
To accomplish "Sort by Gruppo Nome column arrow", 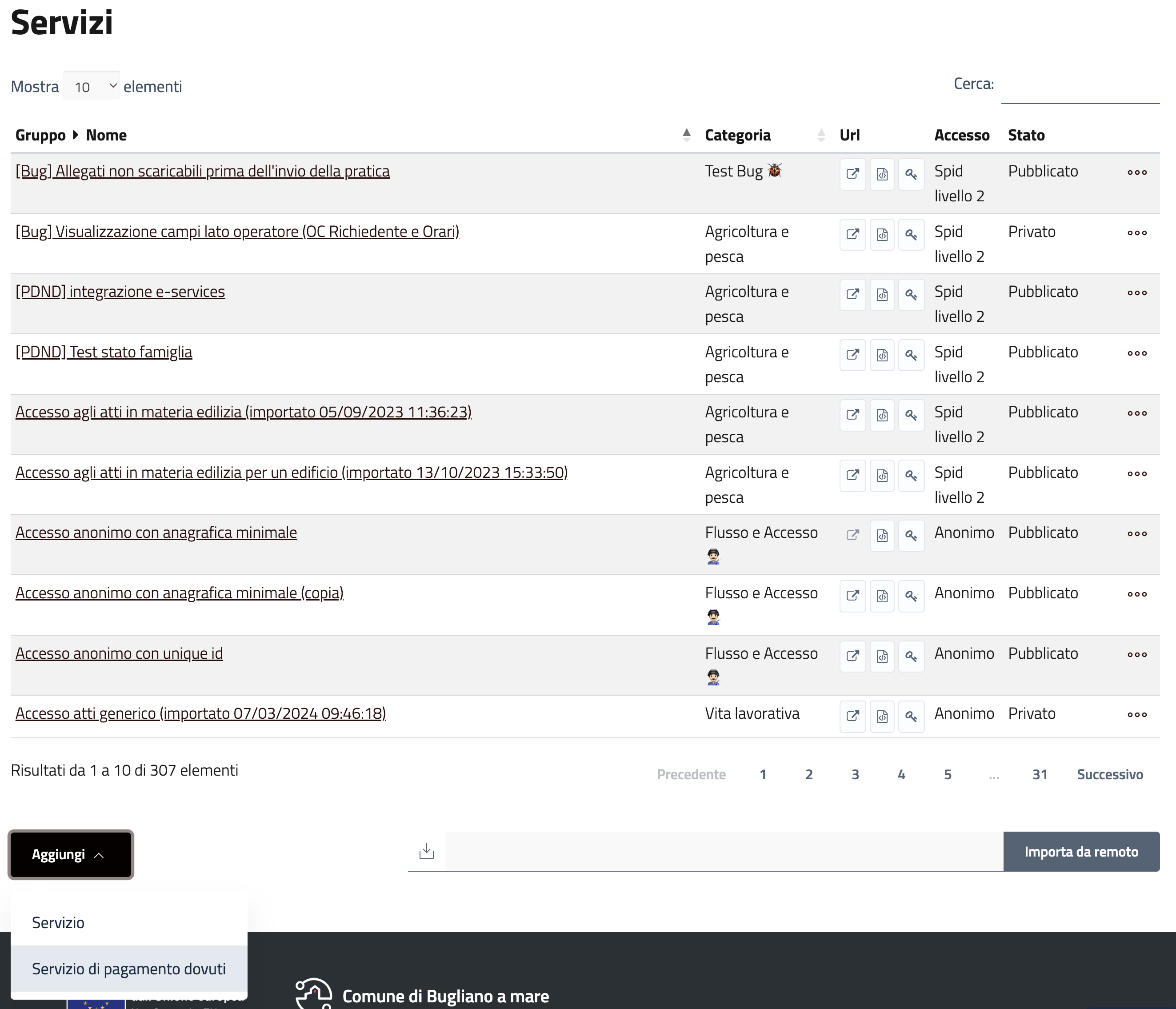I will click(x=686, y=135).
